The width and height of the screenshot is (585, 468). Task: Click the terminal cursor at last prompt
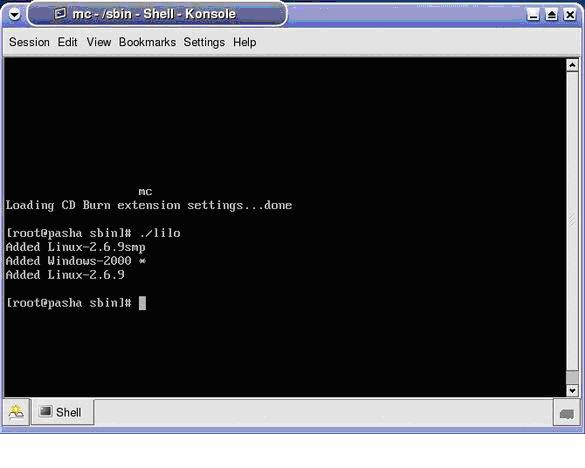[142, 303]
